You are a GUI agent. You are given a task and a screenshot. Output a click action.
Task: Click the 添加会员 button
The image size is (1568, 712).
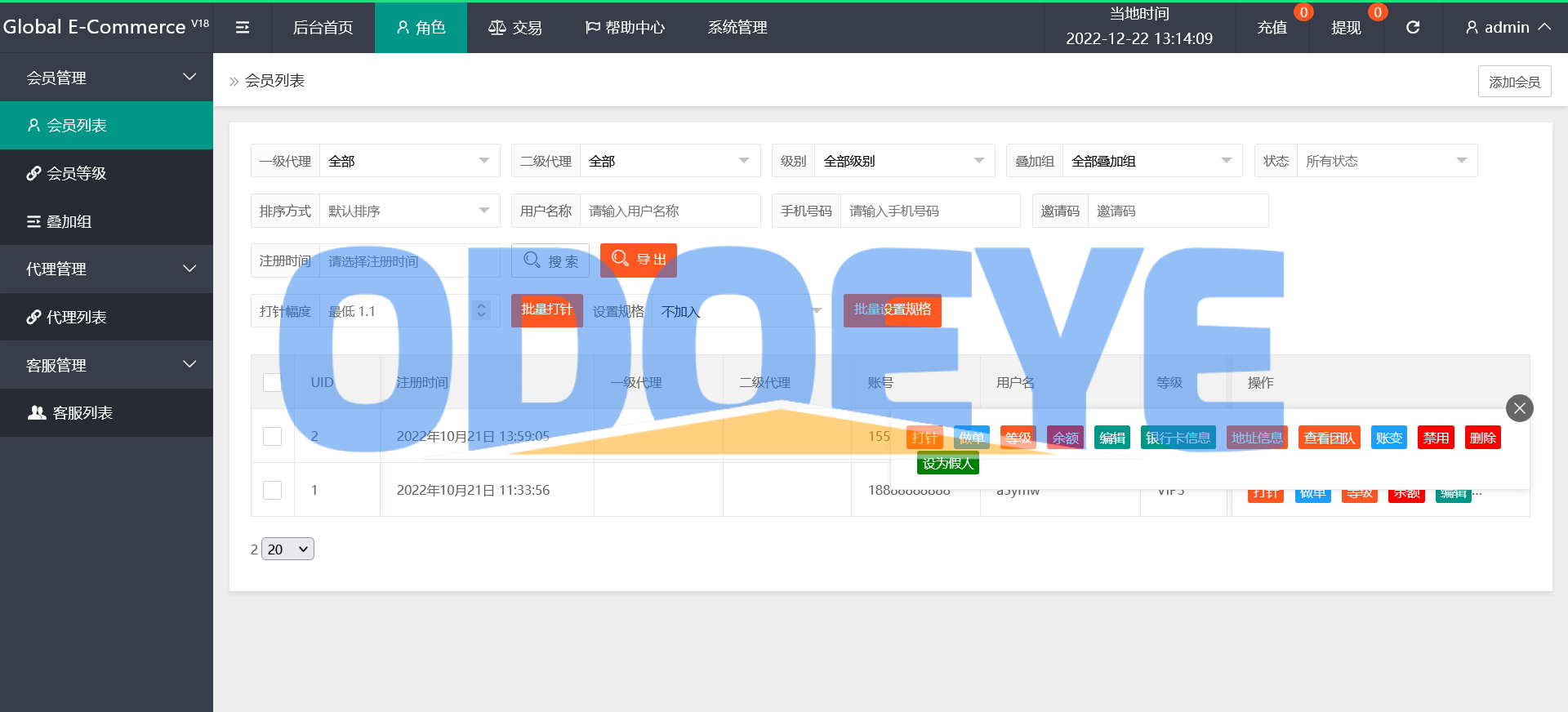click(1514, 82)
